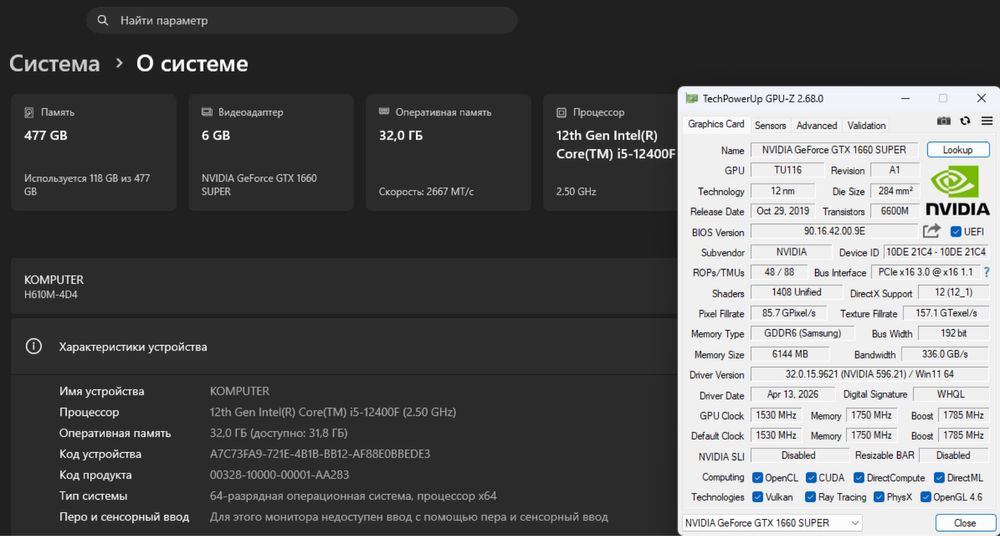Click the 336.0 GB/s Bandwidth value
This screenshot has height=536, width=1000.
click(945, 354)
